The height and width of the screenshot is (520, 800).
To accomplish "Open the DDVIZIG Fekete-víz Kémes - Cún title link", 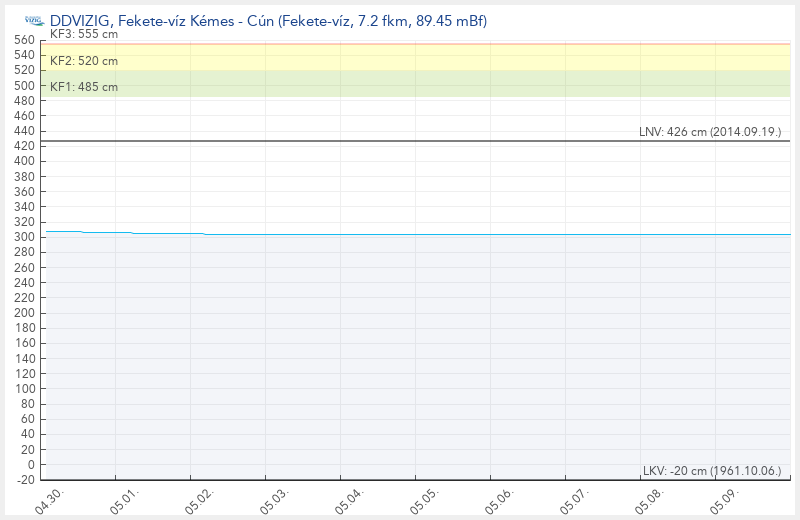I will point(268,21).
